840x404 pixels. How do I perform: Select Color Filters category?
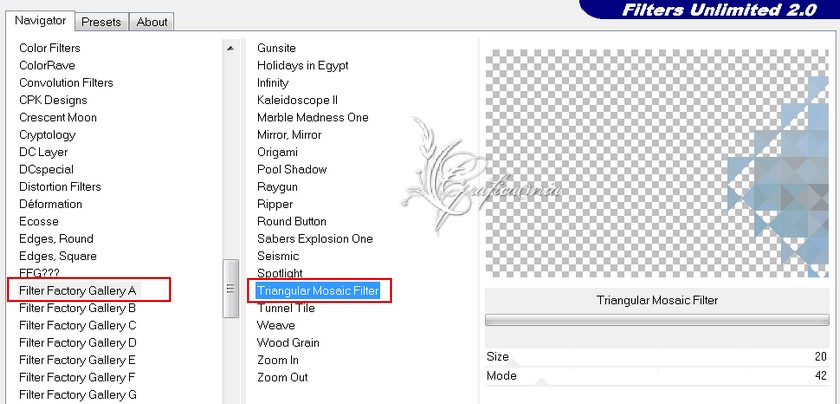(x=50, y=48)
